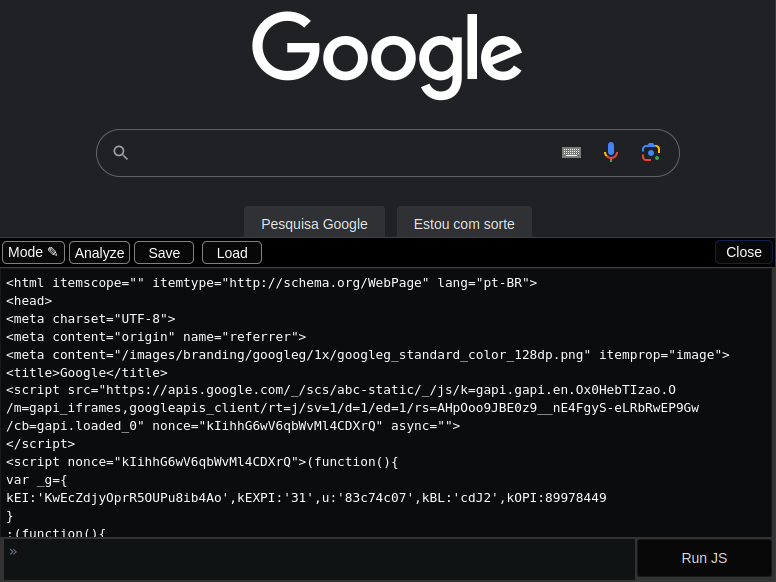776x582 pixels.
Task: Click the Pesquisa Google button
Action: 314,224
